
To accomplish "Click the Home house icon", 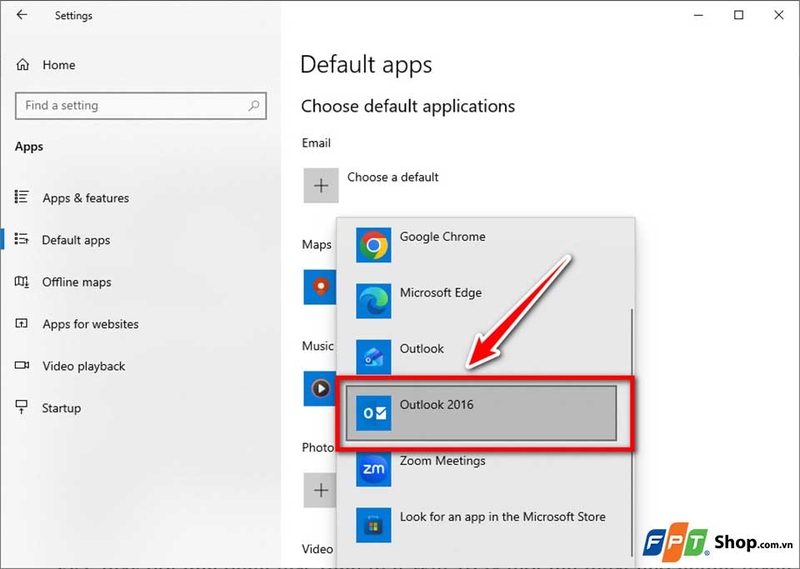I will (22, 65).
